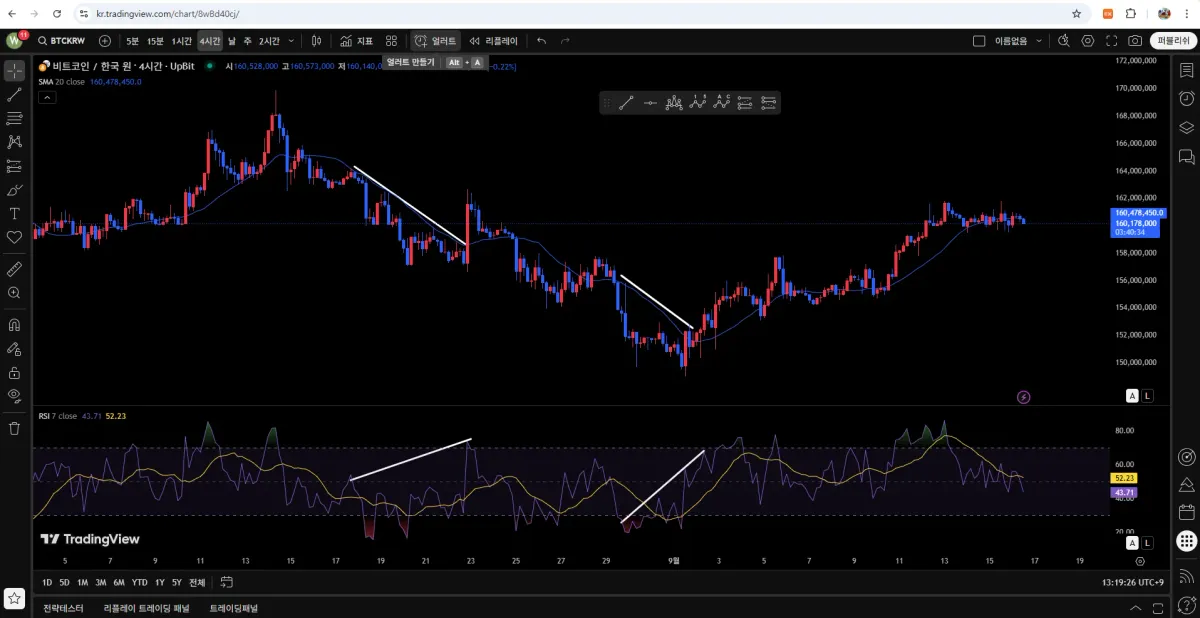This screenshot has width=1200, height=618.
Task: Open the candlestick chart type selector
Action: pyautogui.click(x=316, y=41)
